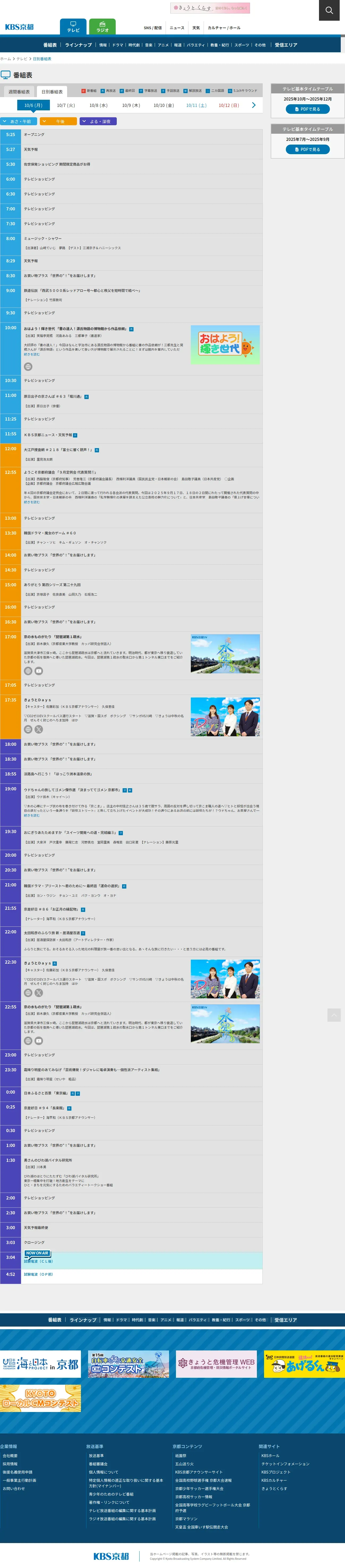Click PDFで見る for 2025年7月〜9月 timetable

(308, 149)
